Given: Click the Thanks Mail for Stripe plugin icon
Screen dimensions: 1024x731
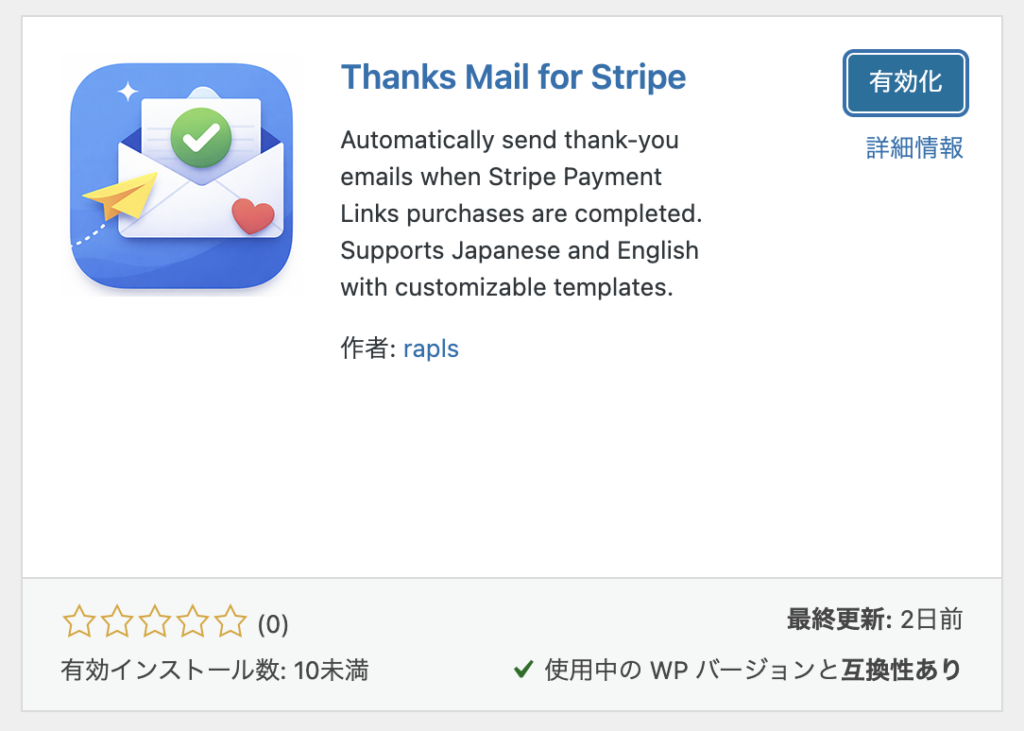Looking at the screenshot, I should (x=181, y=175).
